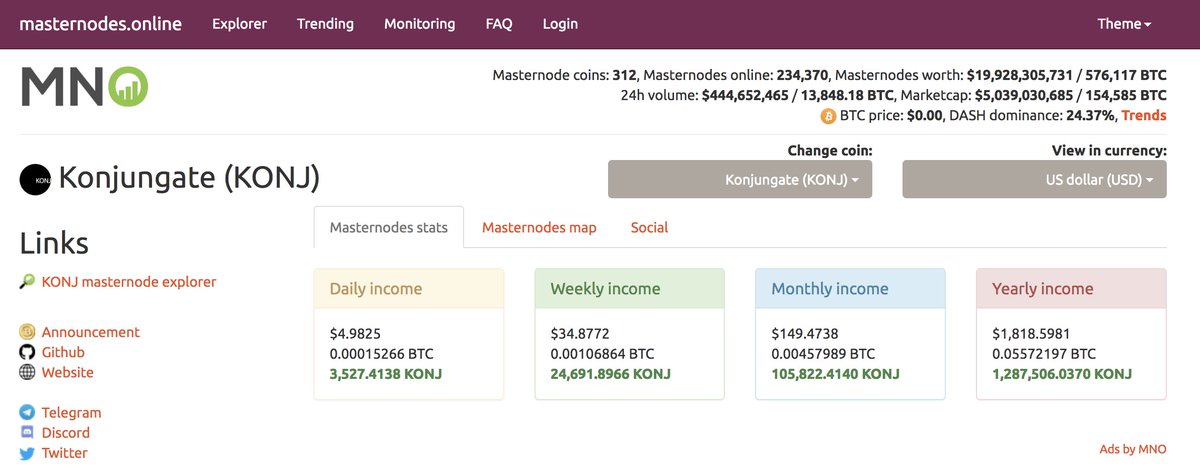The height and width of the screenshot is (476, 1200).
Task: Click the Announcement bitcoin-talk icon
Action: point(27,332)
